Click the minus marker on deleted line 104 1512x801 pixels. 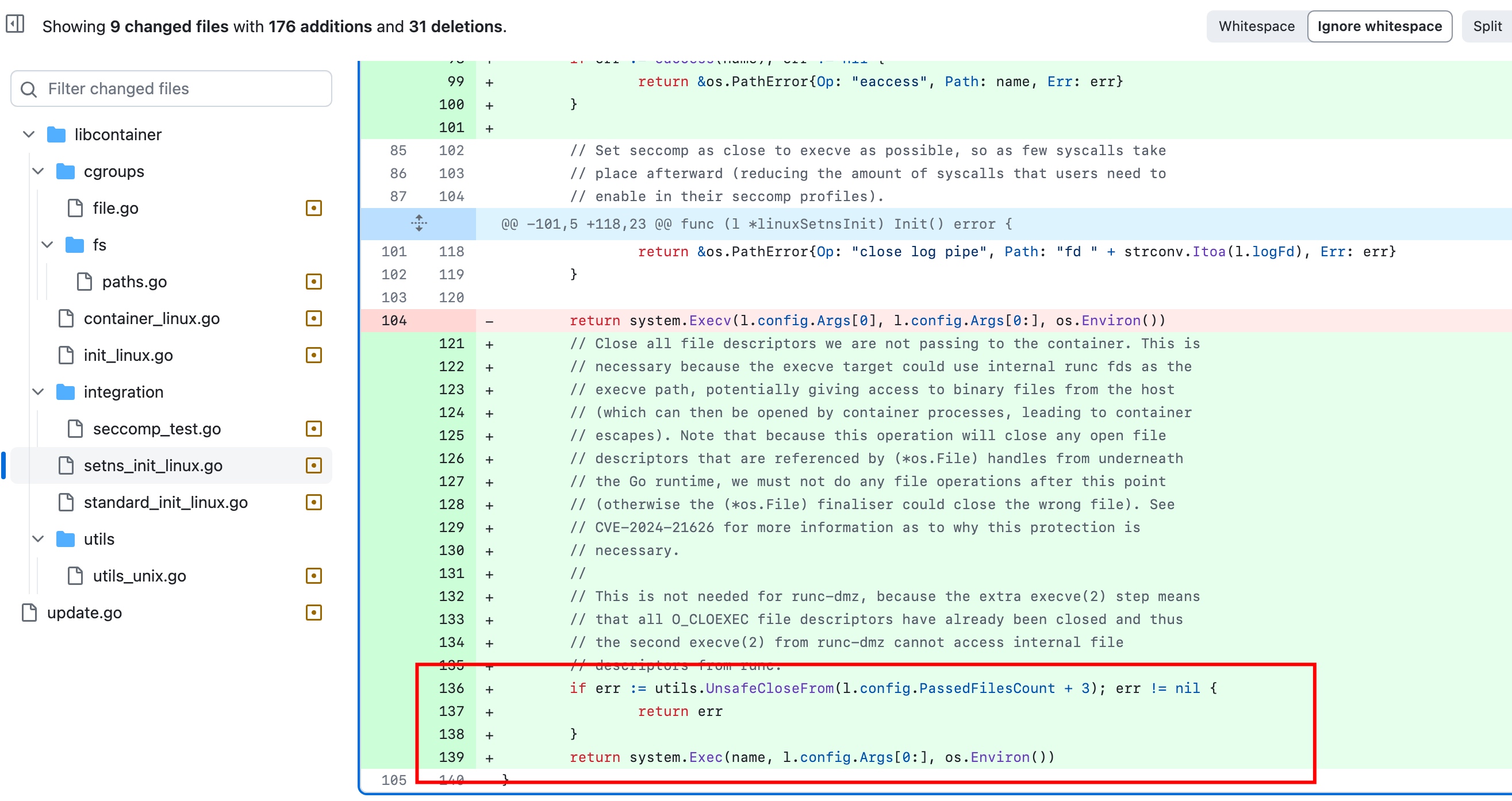pyautogui.click(x=489, y=321)
